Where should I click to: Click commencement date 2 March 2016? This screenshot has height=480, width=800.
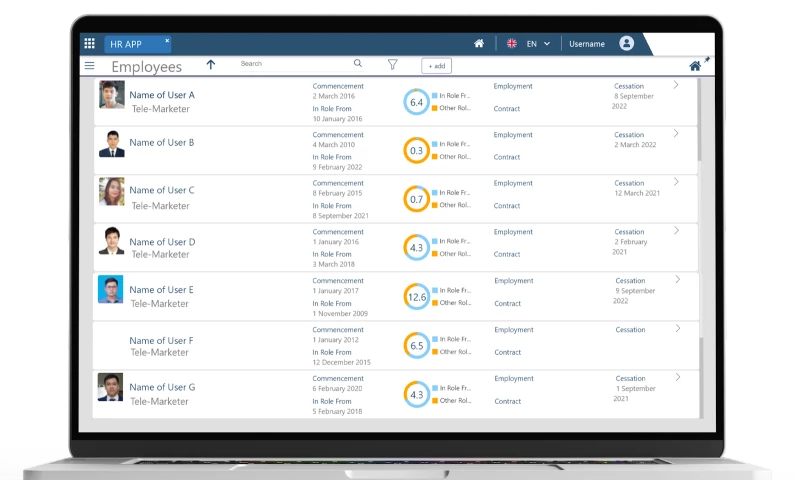click(334, 96)
